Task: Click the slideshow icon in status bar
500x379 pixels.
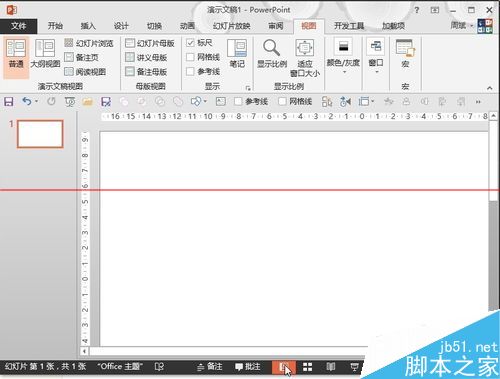Action: [x=354, y=367]
